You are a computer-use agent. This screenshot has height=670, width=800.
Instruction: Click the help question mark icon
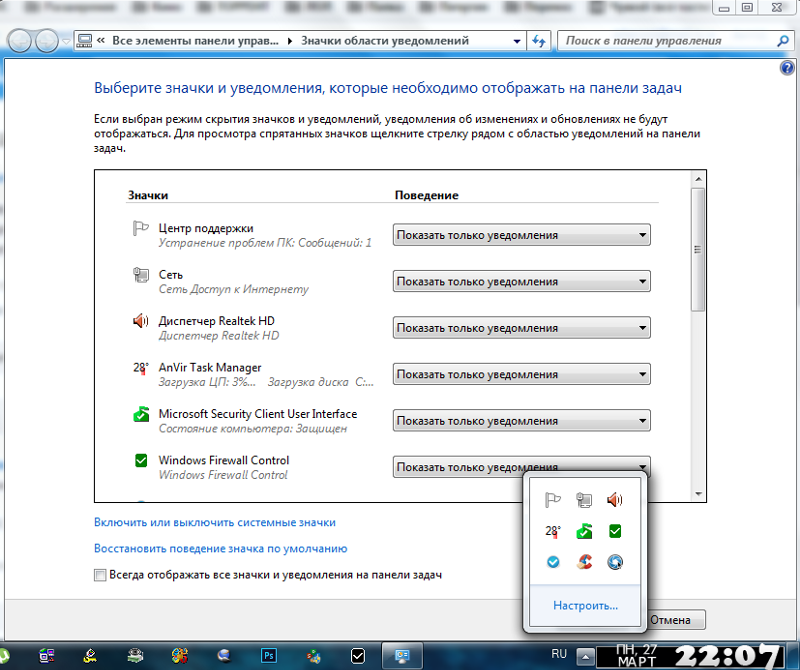pyautogui.click(x=787, y=68)
